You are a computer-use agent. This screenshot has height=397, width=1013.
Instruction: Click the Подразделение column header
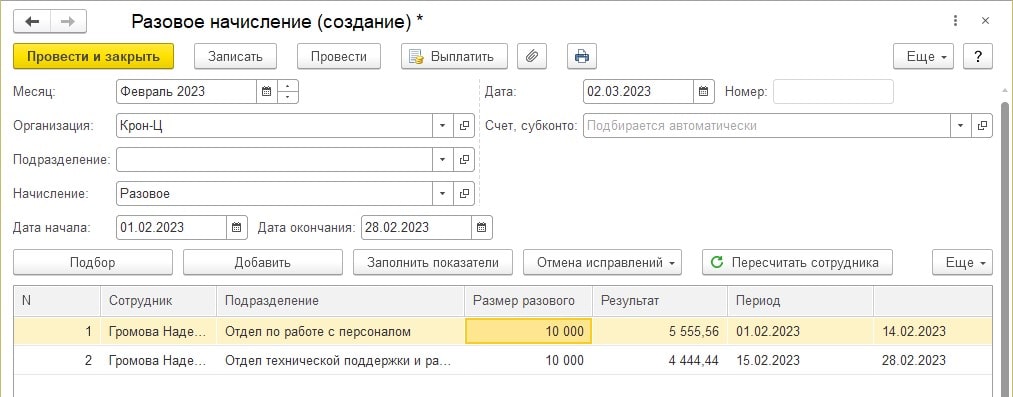[340, 301]
